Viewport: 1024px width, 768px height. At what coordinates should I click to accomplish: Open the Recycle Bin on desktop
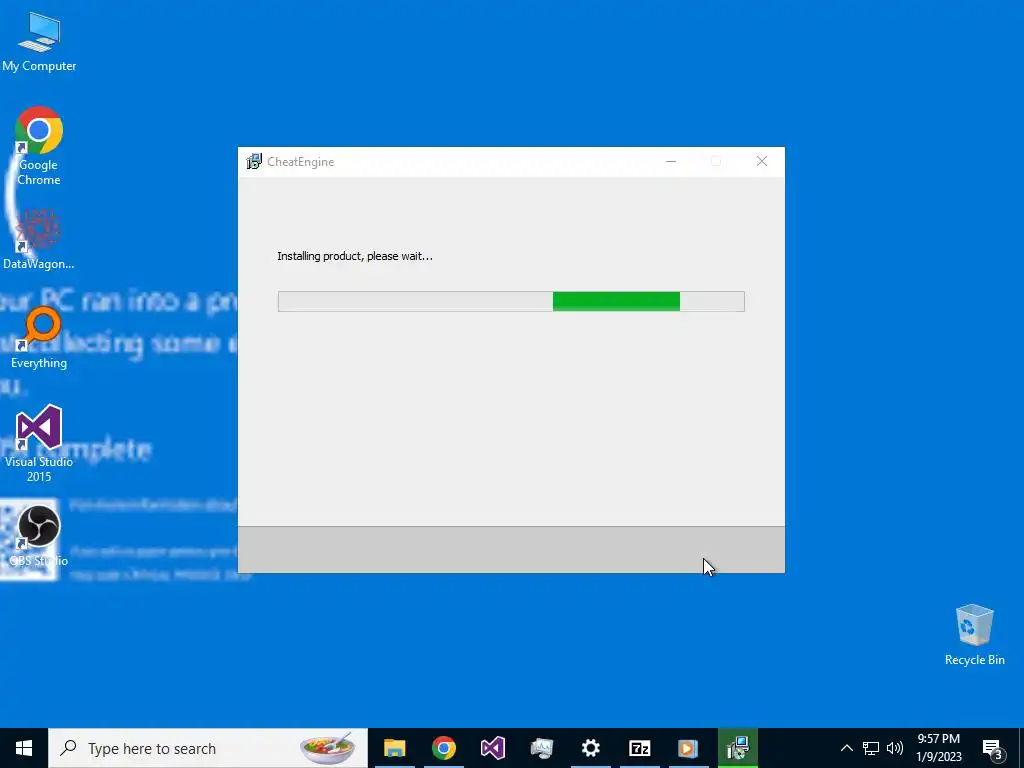pos(974,634)
